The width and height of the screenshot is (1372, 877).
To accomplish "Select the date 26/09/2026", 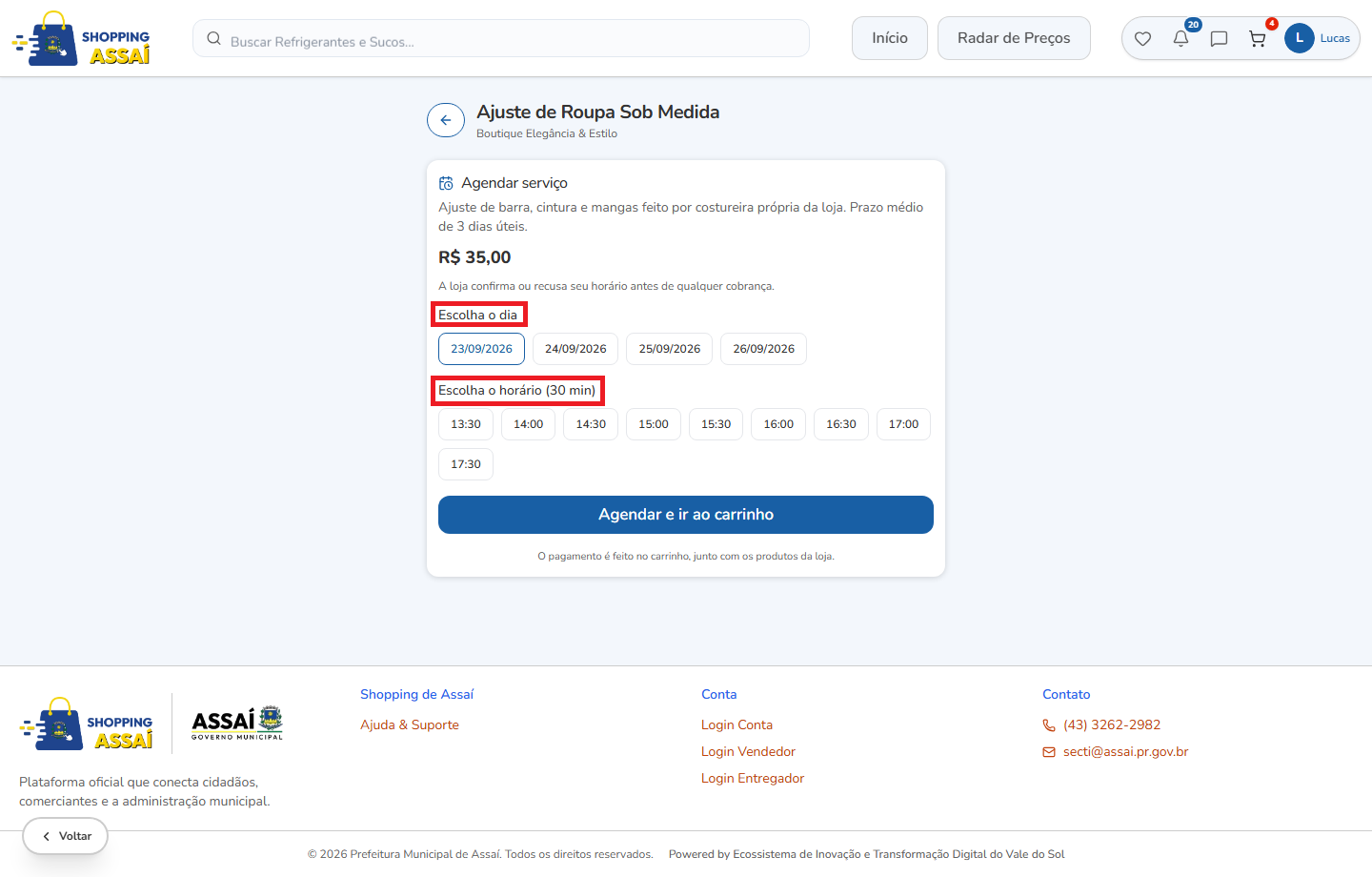I will tap(763, 349).
